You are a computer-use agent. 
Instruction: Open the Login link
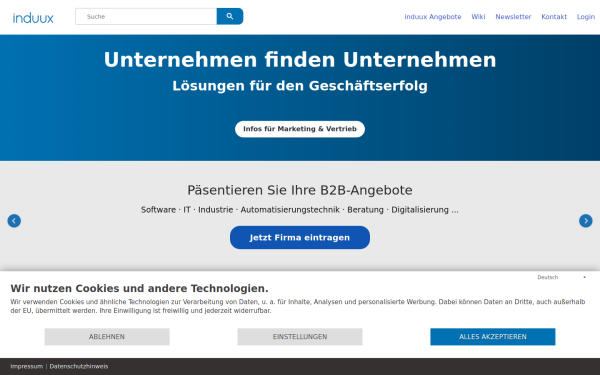tap(585, 17)
